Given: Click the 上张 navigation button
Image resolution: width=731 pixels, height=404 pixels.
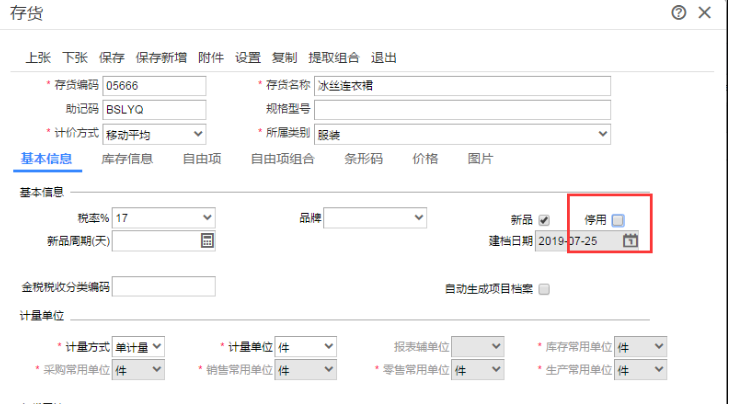Looking at the screenshot, I should (38, 58).
